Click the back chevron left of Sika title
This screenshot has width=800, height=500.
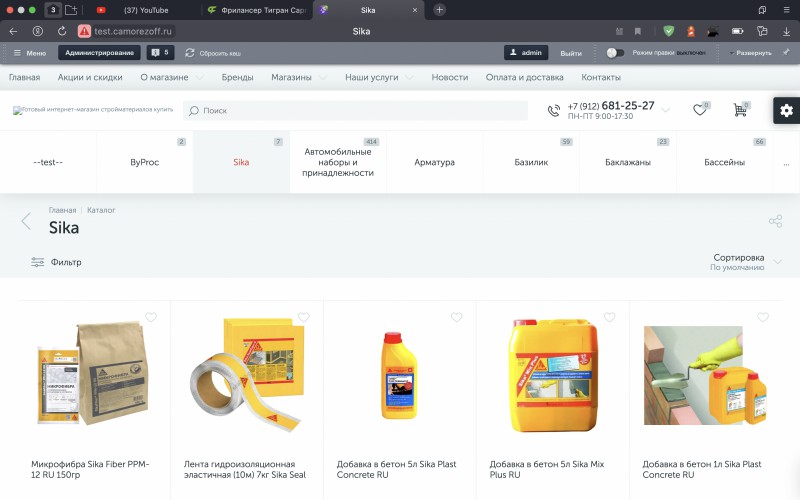click(26, 221)
